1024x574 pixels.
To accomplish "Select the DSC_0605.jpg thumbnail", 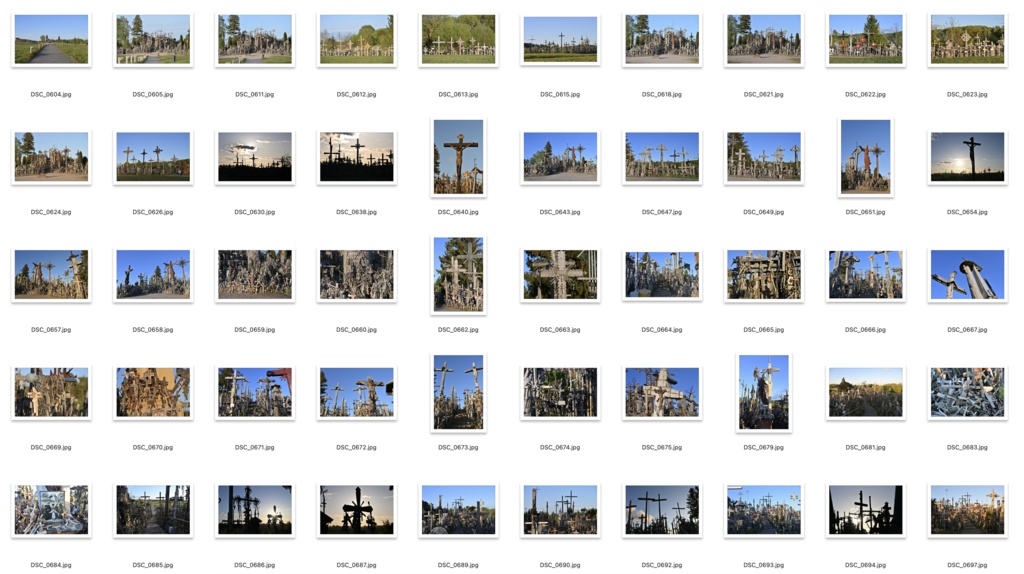I will pyautogui.click(x=153, y=39).
